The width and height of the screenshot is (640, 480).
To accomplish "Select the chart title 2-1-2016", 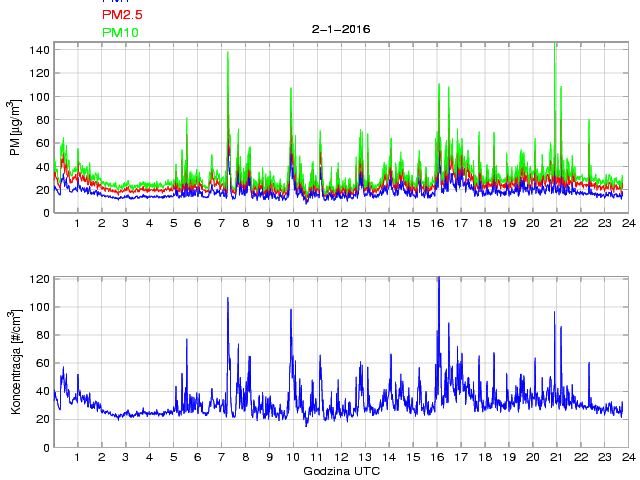I will point(341,29).
